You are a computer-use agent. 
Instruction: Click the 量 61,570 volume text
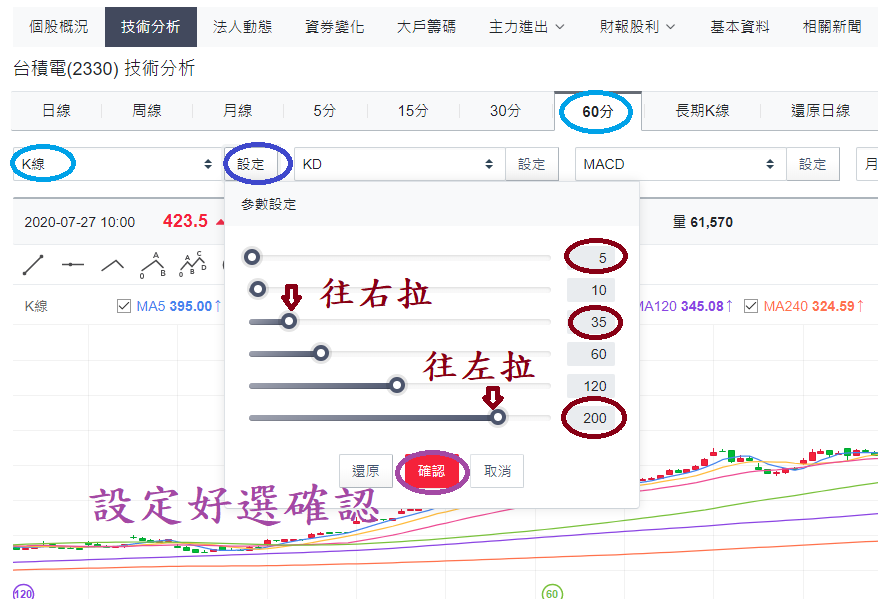[x=703, y=222]
